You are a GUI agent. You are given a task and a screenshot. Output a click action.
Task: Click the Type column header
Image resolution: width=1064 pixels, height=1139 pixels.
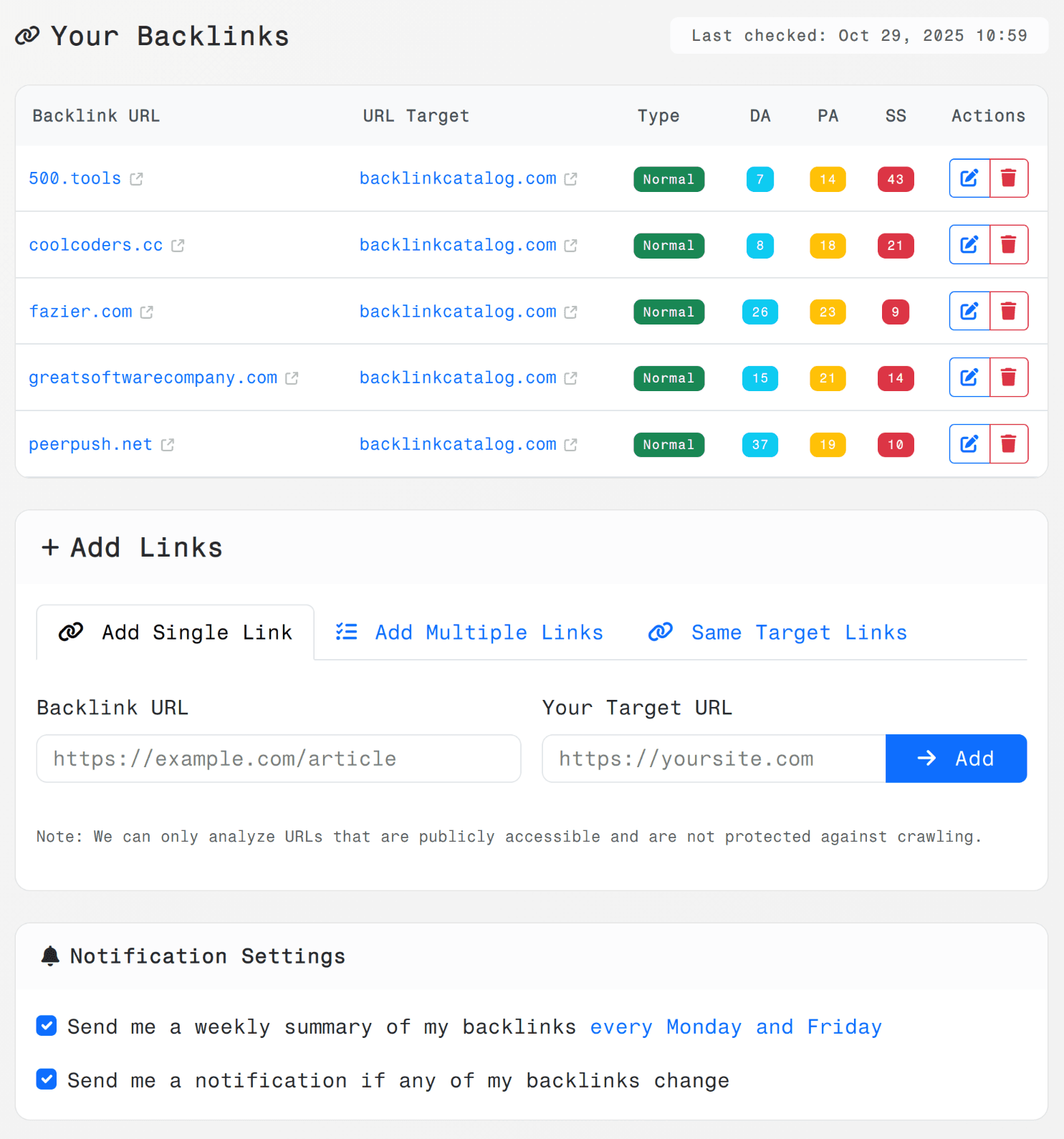658,116
